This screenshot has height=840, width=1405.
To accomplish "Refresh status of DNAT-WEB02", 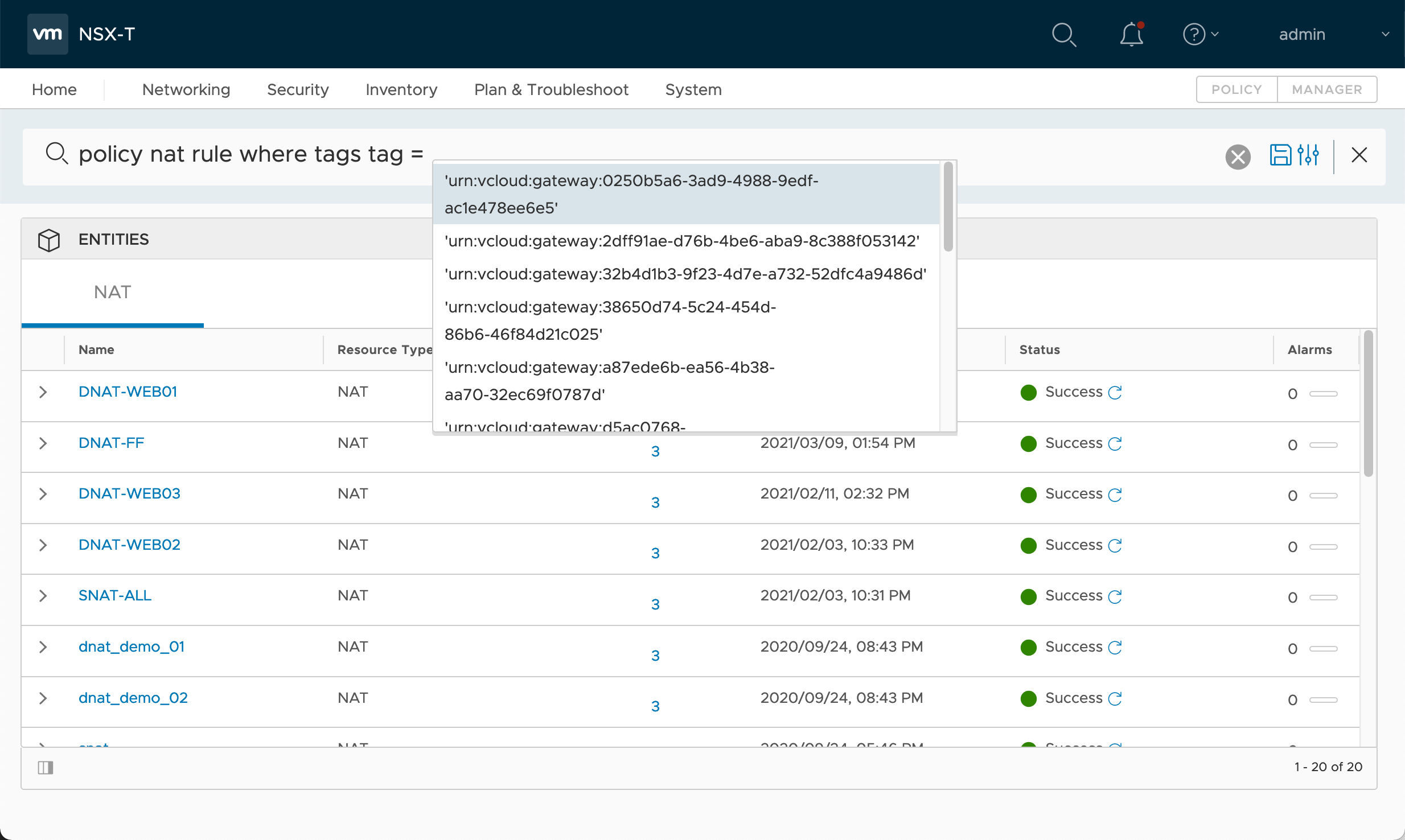I will 1115,545.
